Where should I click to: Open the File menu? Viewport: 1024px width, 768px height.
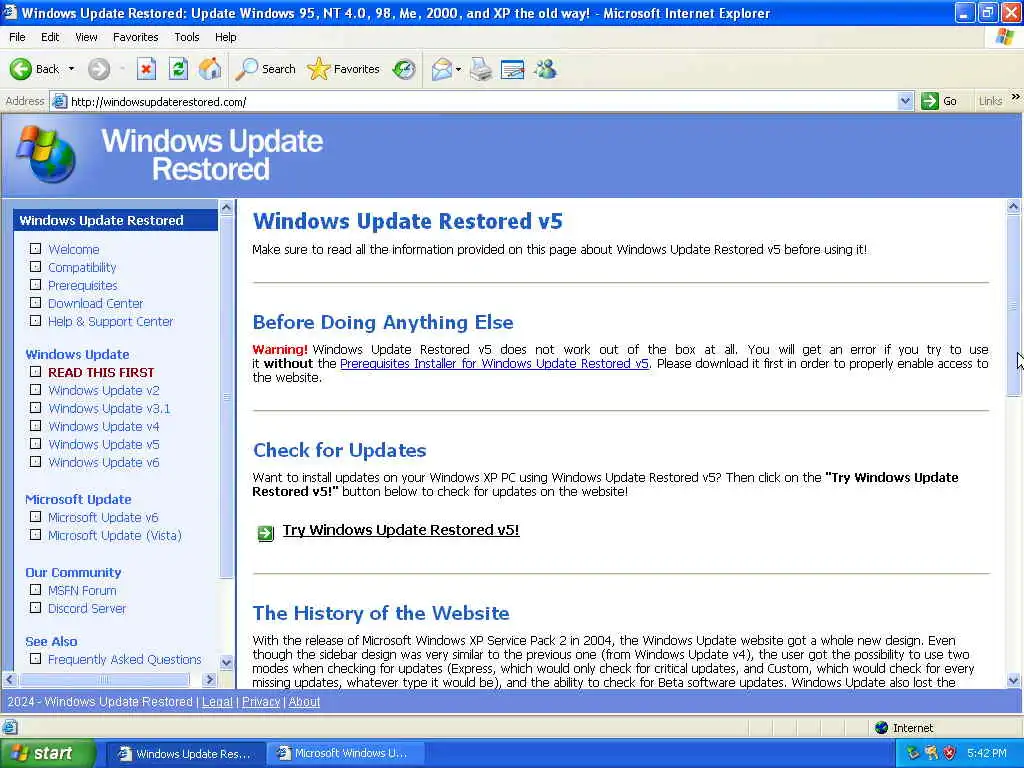(x=17, y=37)
